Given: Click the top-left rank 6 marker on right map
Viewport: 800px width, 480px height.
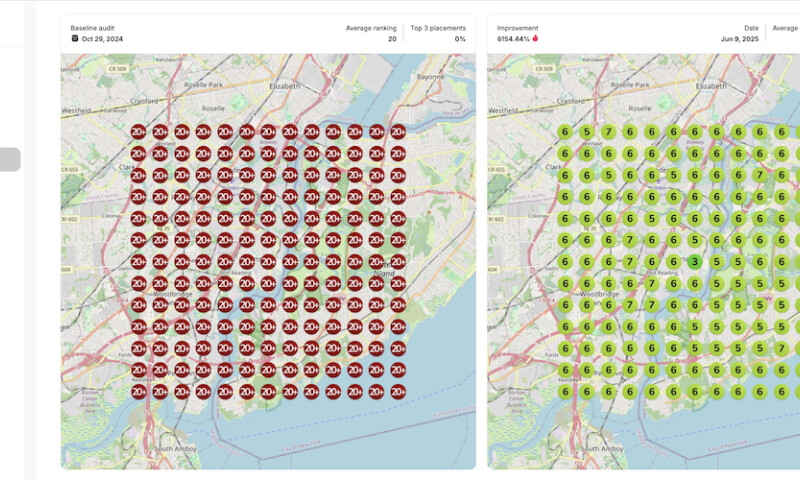Looking at the screenshot, I should click(564, 132).
